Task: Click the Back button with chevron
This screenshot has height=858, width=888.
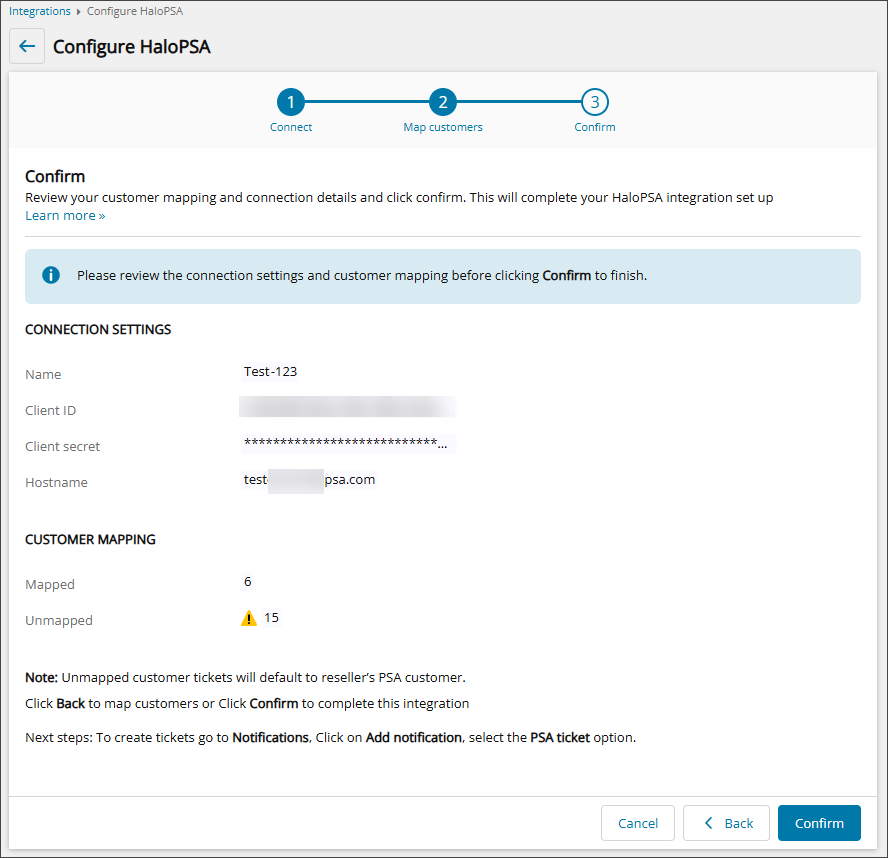Action: [726, 823]
